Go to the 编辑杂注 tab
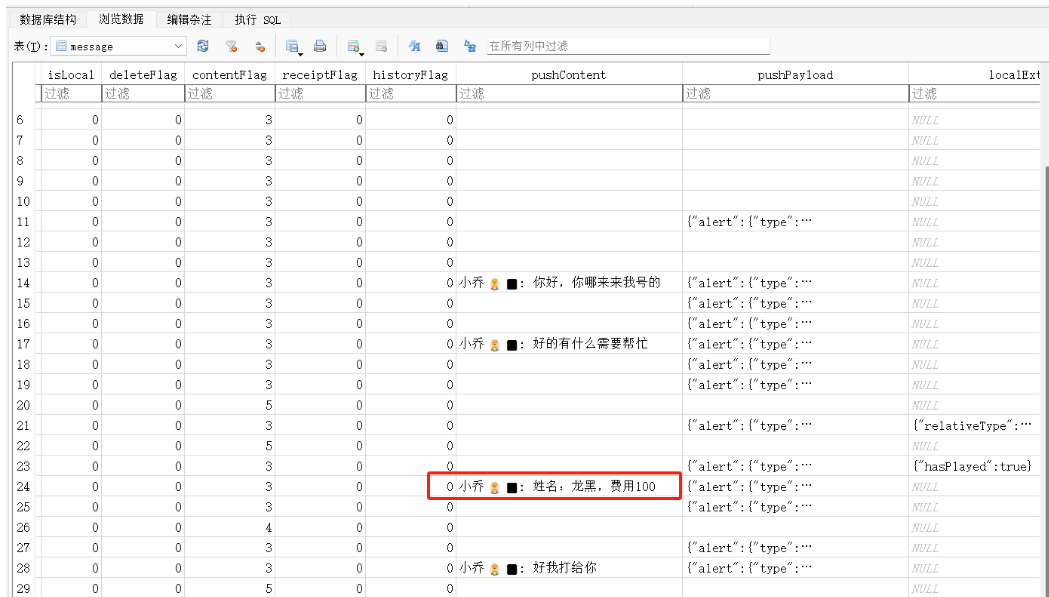The width and height of the screenshot is (1049, 597). 188,19
